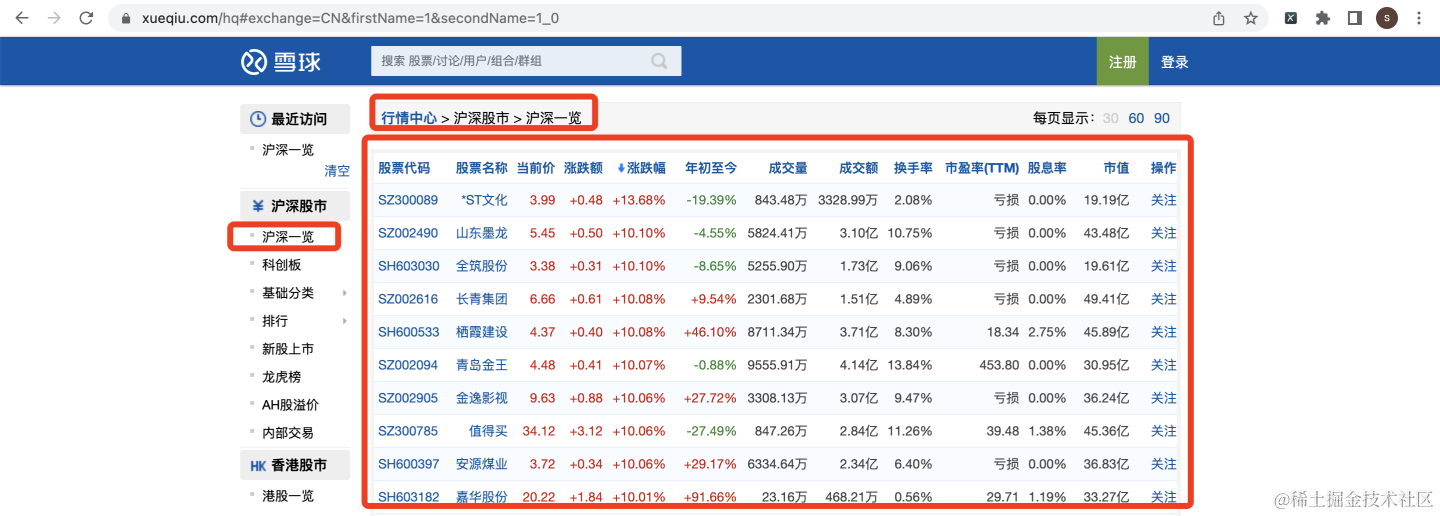Click the 登录 login link

(x=1175, y=62)
